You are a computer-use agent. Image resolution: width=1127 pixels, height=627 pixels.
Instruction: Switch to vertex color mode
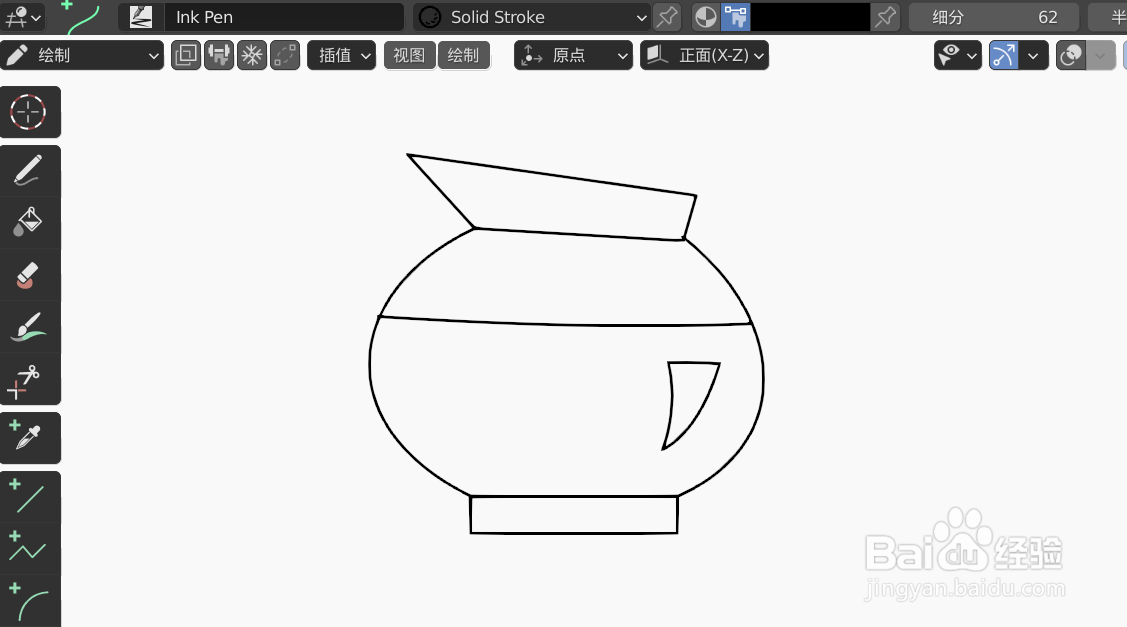click(x=736, y=17)
